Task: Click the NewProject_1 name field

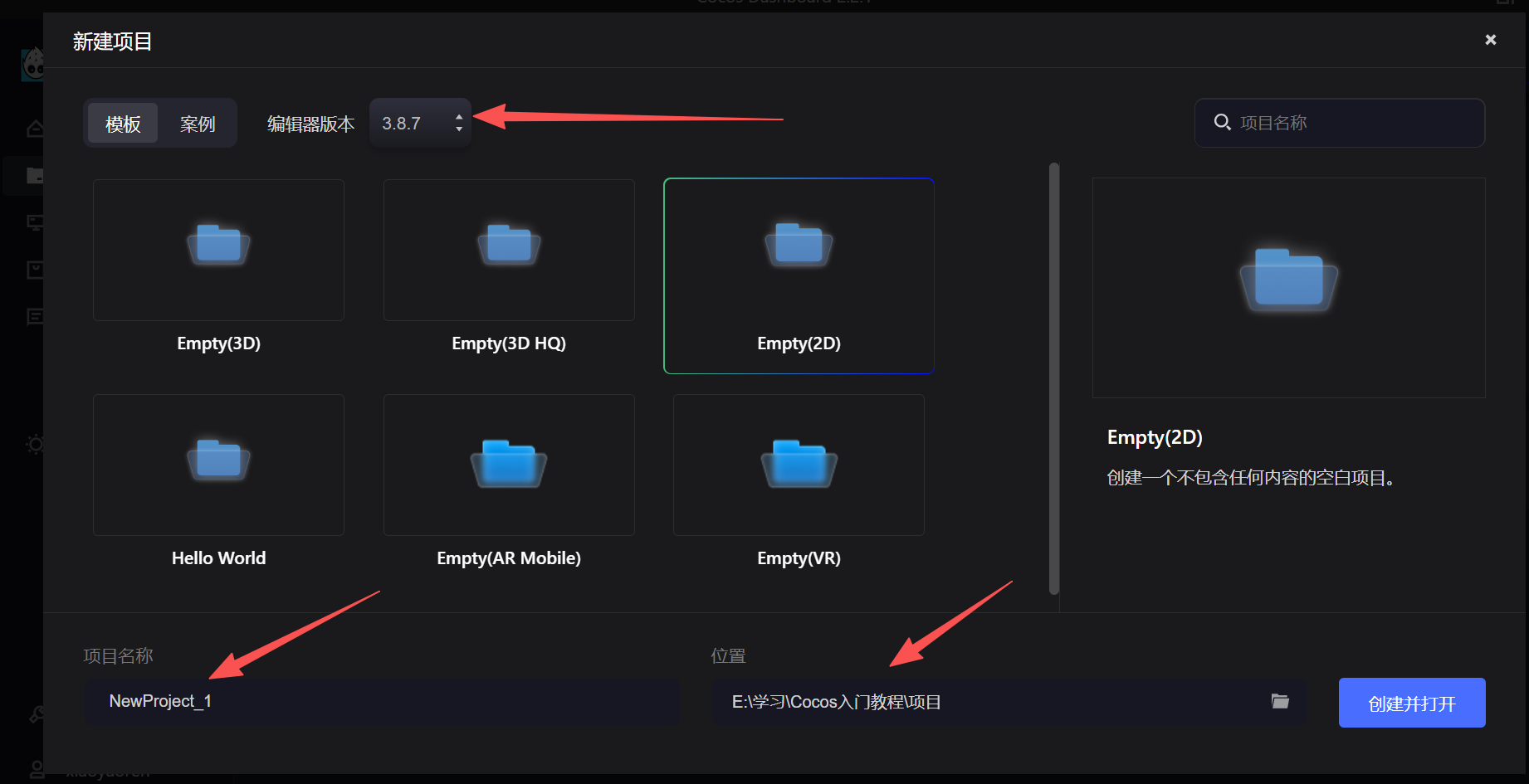Action: [382, 702]
